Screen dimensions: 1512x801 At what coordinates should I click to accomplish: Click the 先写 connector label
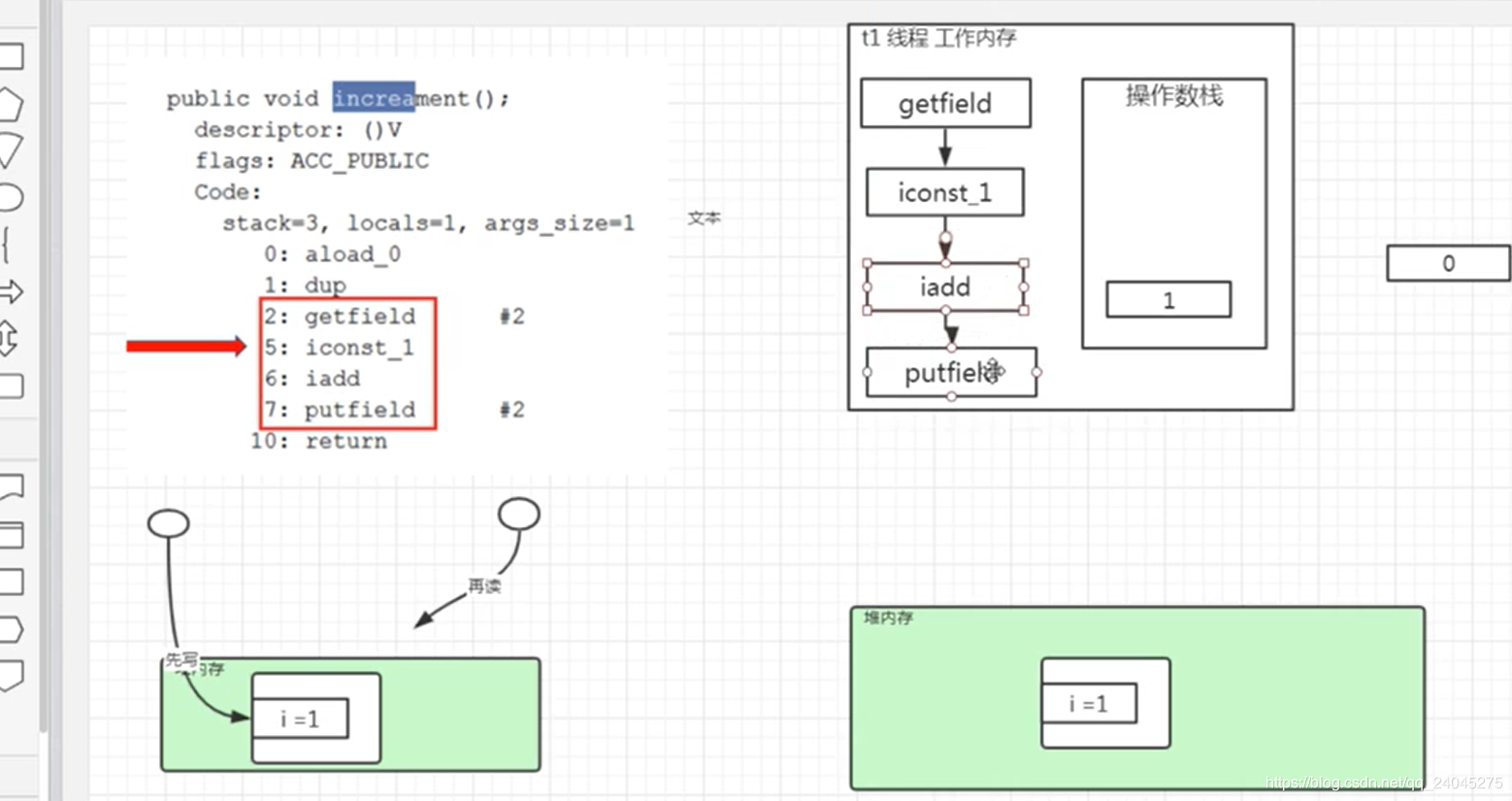[181, 660]
